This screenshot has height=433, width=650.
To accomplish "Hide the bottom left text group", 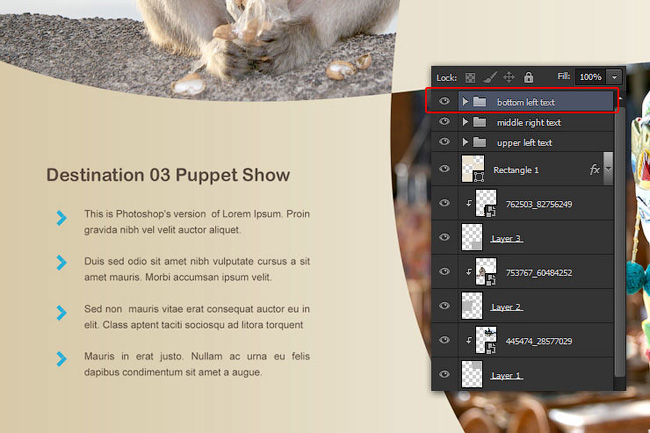I will (444, 101).
